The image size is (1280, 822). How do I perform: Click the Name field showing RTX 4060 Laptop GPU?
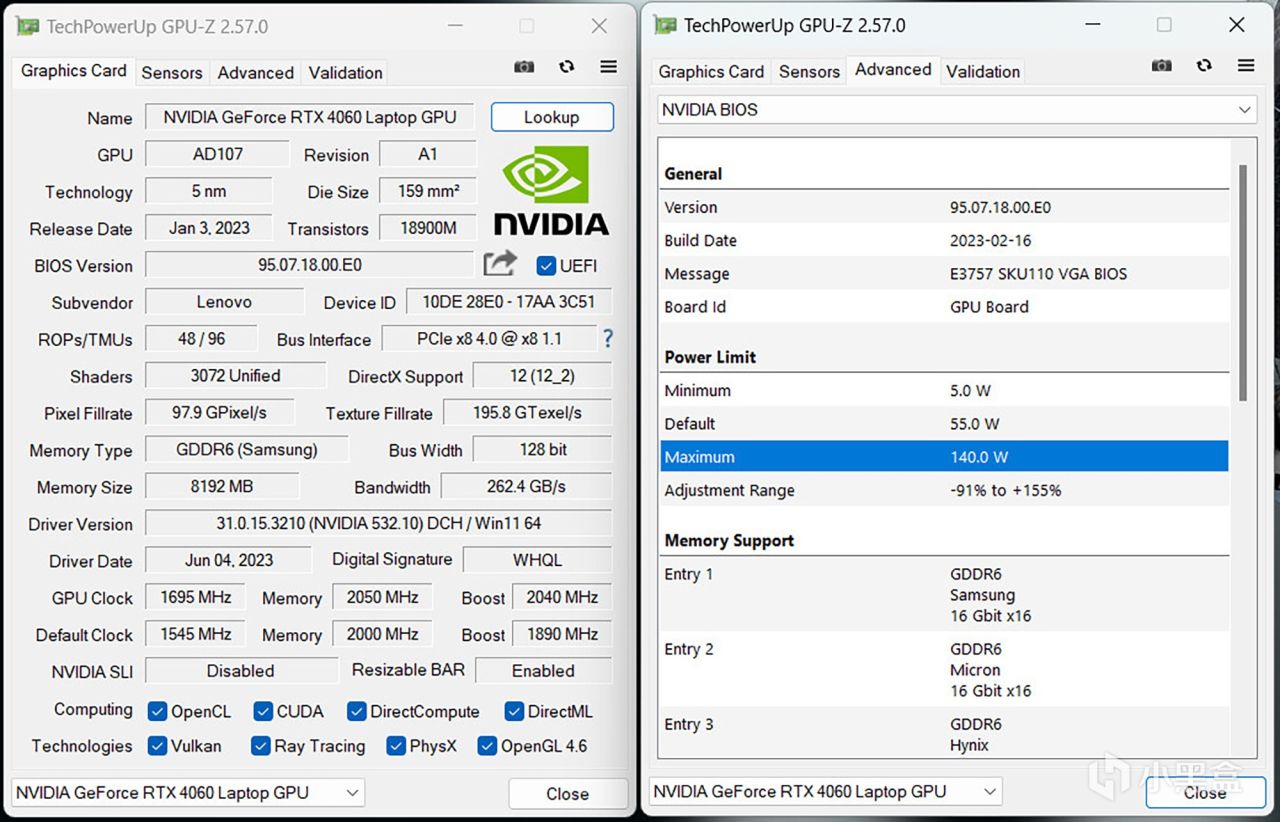(310, 117)
